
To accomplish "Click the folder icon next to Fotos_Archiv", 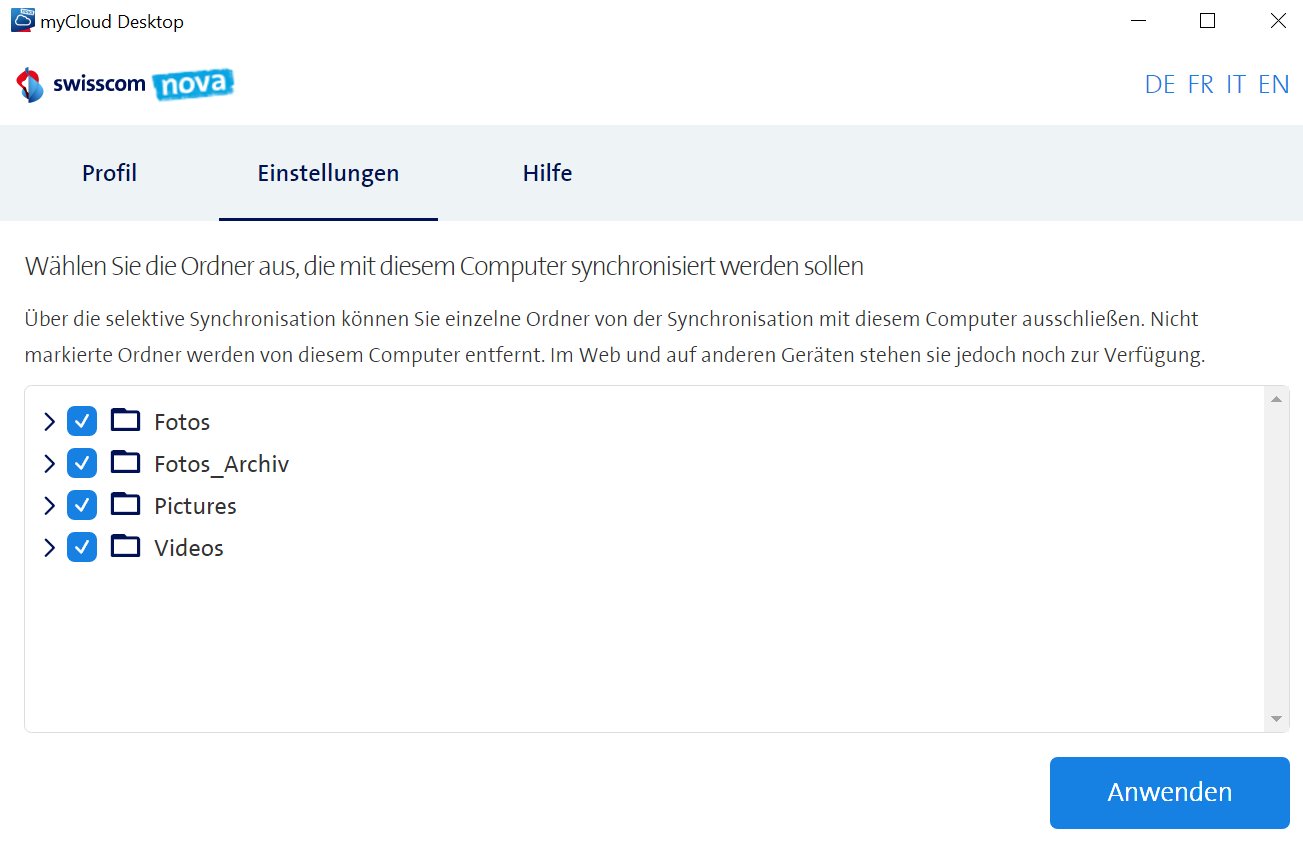I will pyautogui.click(x=125, y=463).
